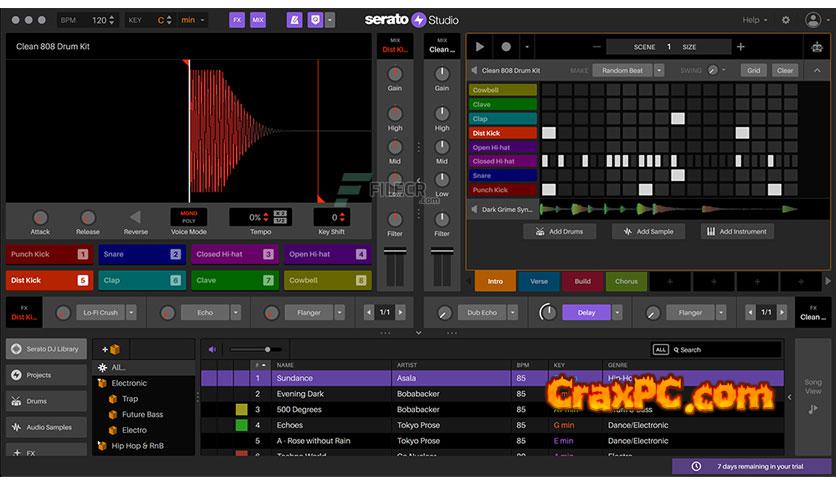Open the Lo-Fi Crush effect dropdown

(130, 313)
